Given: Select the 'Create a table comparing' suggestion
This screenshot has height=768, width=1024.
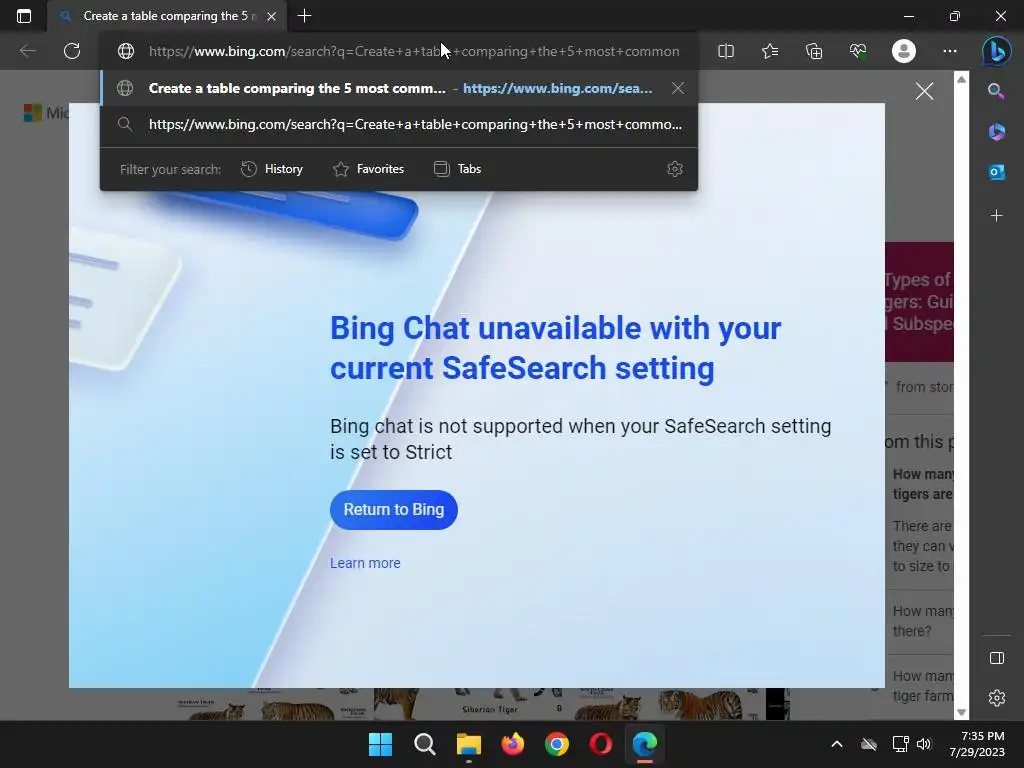Looking at the screenshot, I should pos(398,88).
